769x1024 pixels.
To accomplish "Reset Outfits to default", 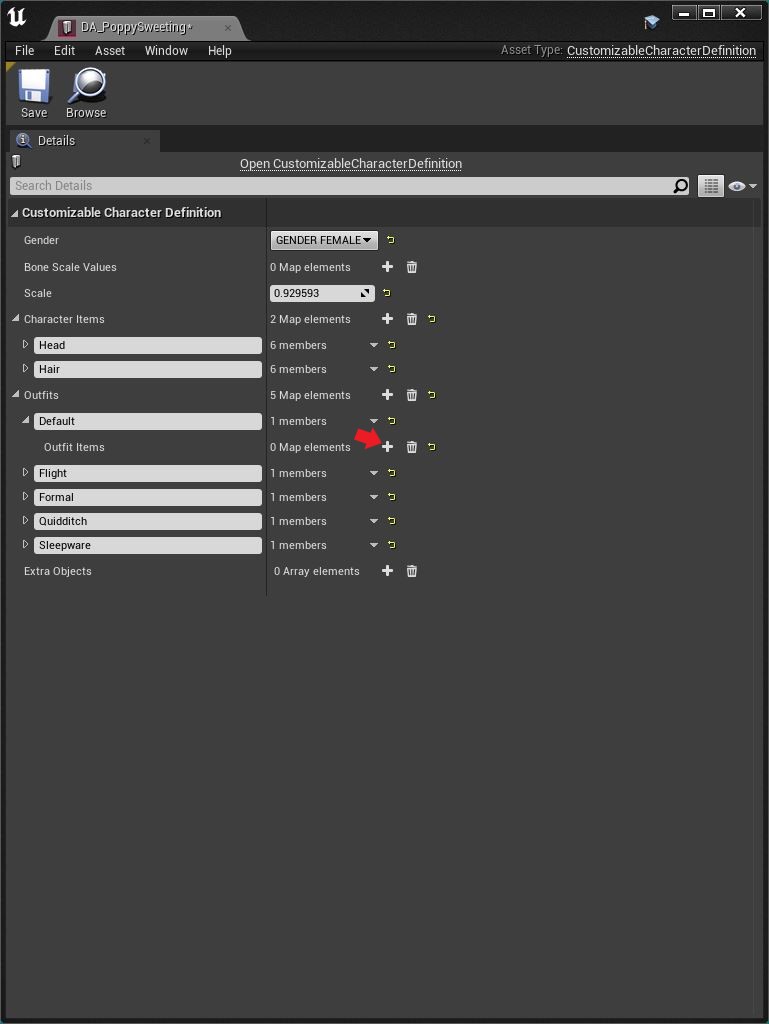I will click(432, 394).
